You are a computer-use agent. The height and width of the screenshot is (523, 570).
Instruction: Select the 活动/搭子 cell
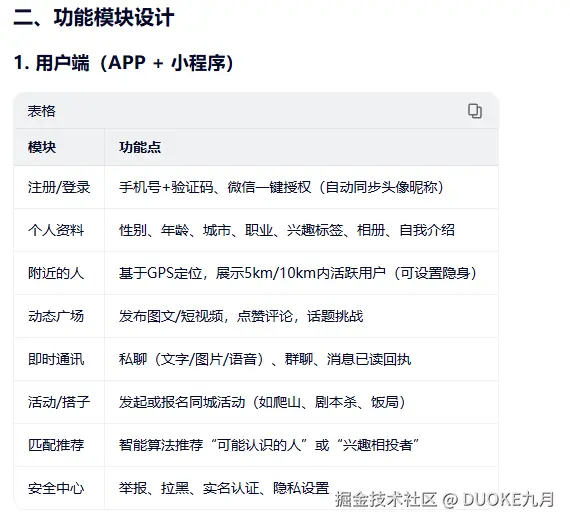(x=59, y=402)
